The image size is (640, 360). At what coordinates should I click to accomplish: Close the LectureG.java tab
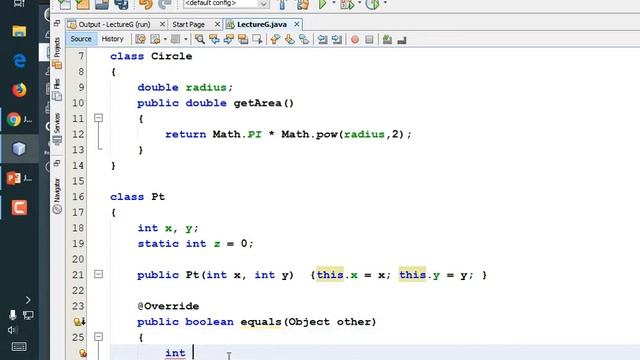(297, 24)
